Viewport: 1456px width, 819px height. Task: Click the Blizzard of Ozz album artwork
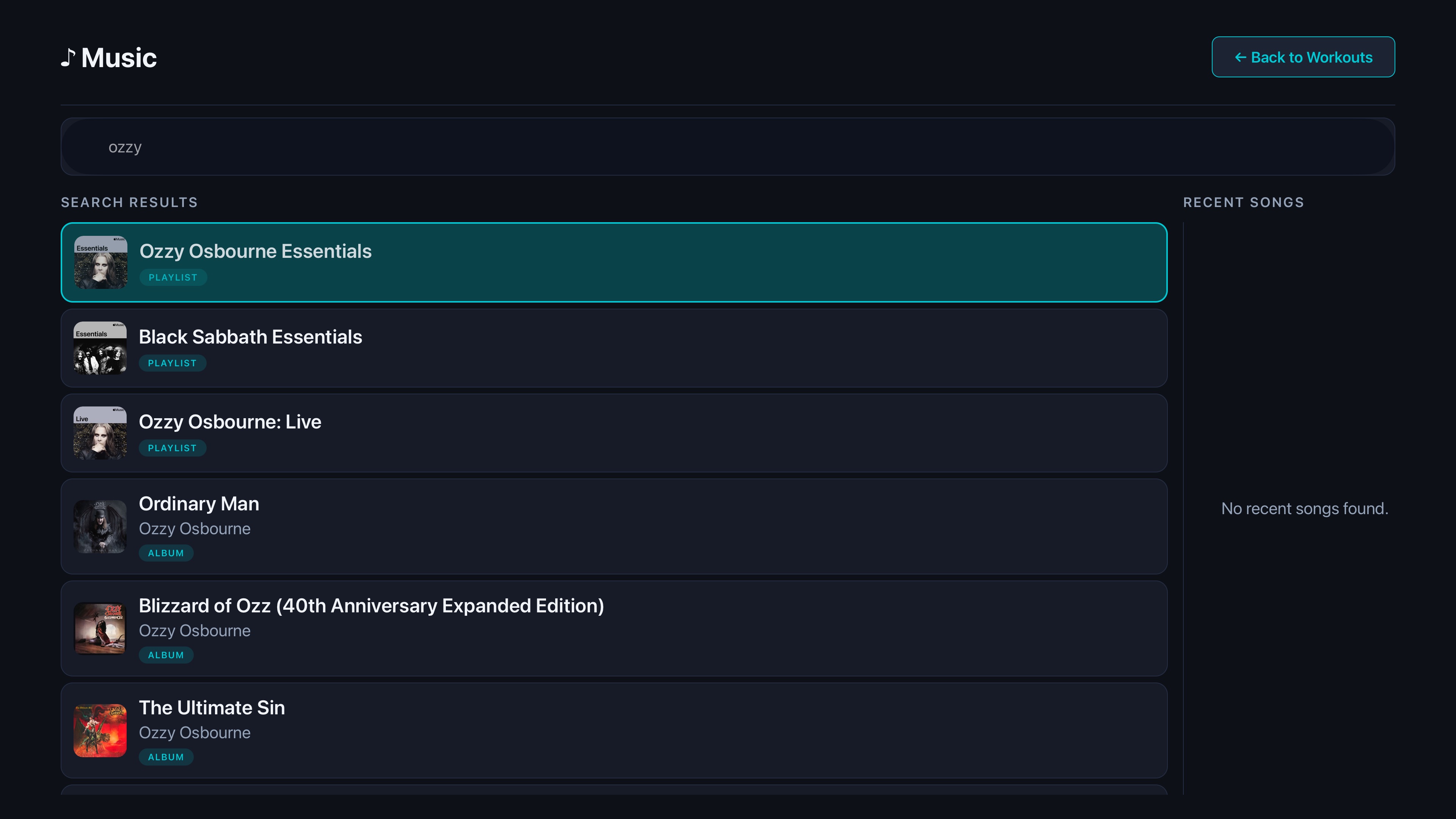click(x=100, y=629)
